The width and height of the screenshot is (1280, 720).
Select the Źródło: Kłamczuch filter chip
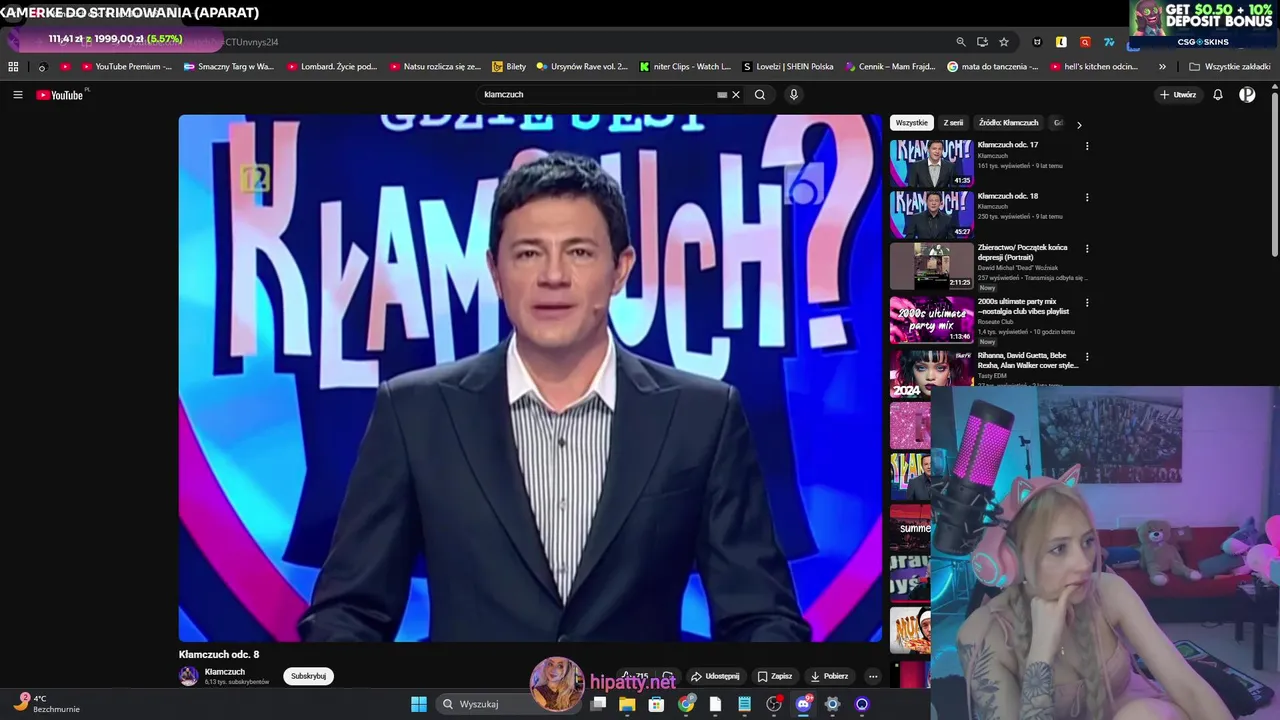pos(1008,123)
